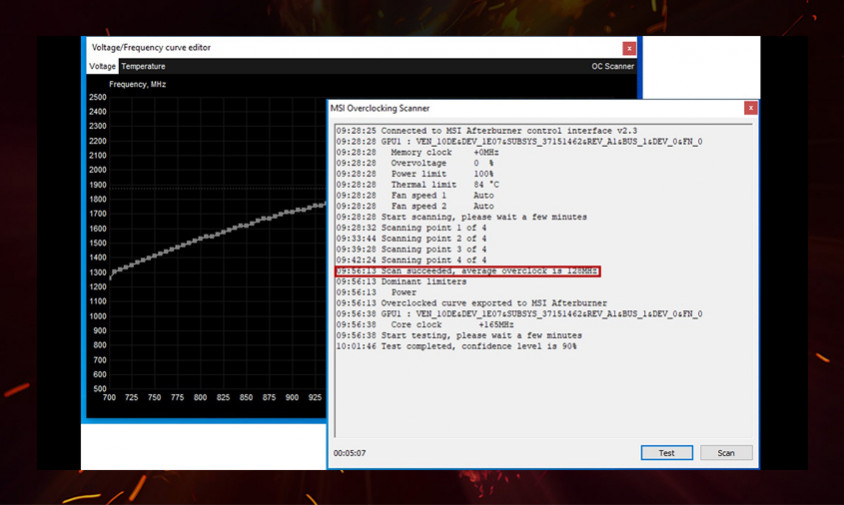
Task: Click the 'Test completed, confidence level' log entry
Action: (x=457, y=346)
